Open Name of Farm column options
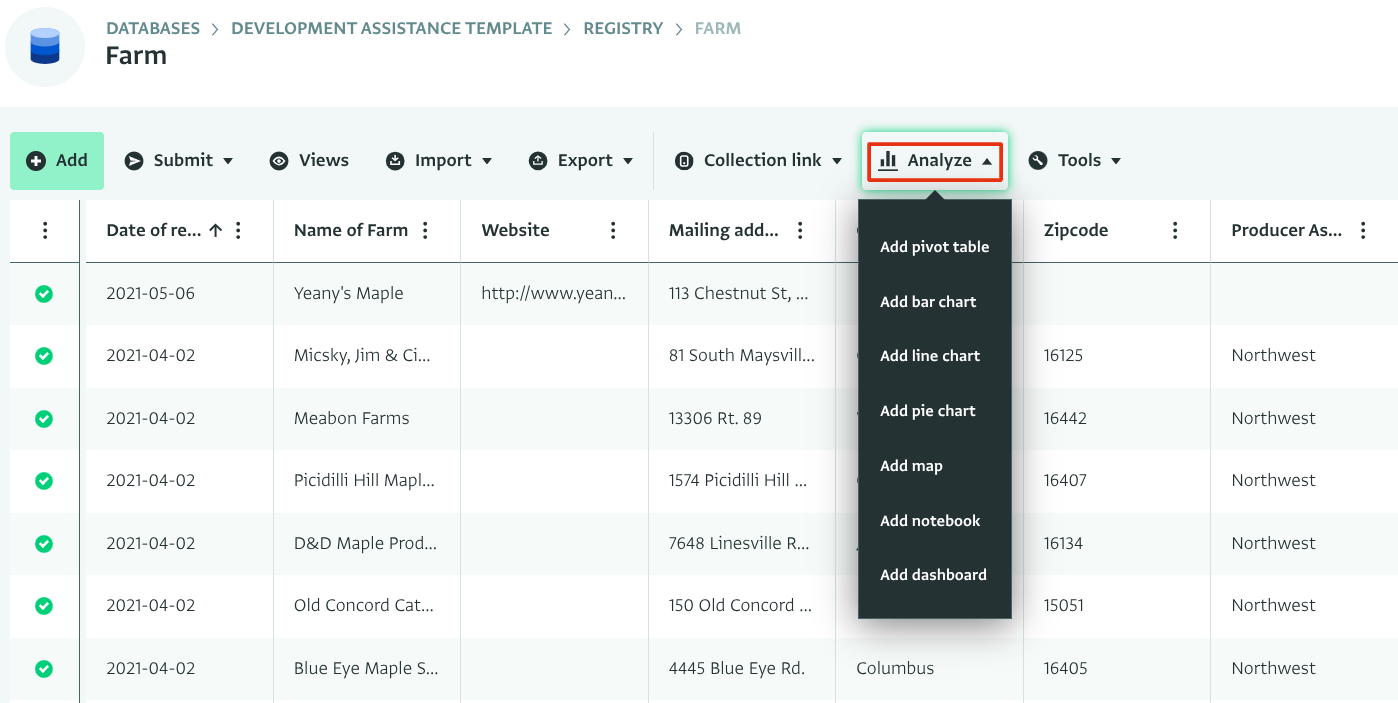Image resolution: width=1398 pixels, height=703 pixels. [x=426, y=231]
